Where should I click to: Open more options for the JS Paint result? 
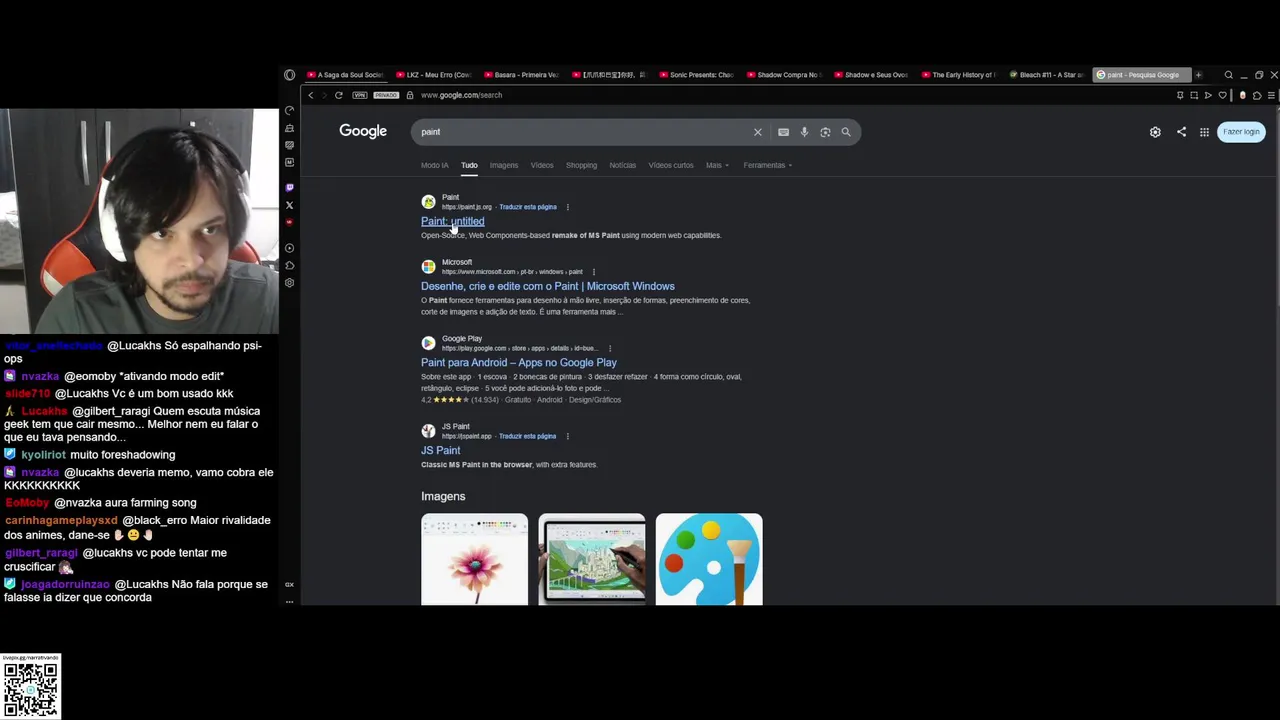[567, 436]
